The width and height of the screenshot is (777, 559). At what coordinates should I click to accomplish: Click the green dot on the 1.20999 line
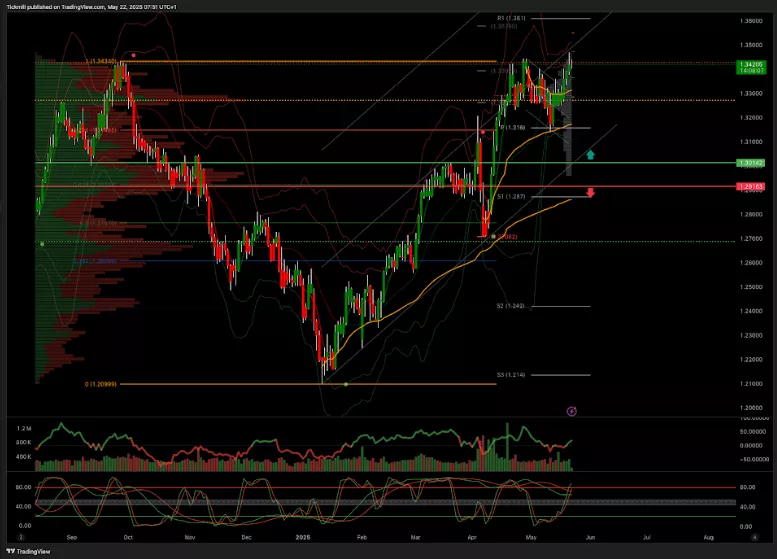[x=346, y=385]
